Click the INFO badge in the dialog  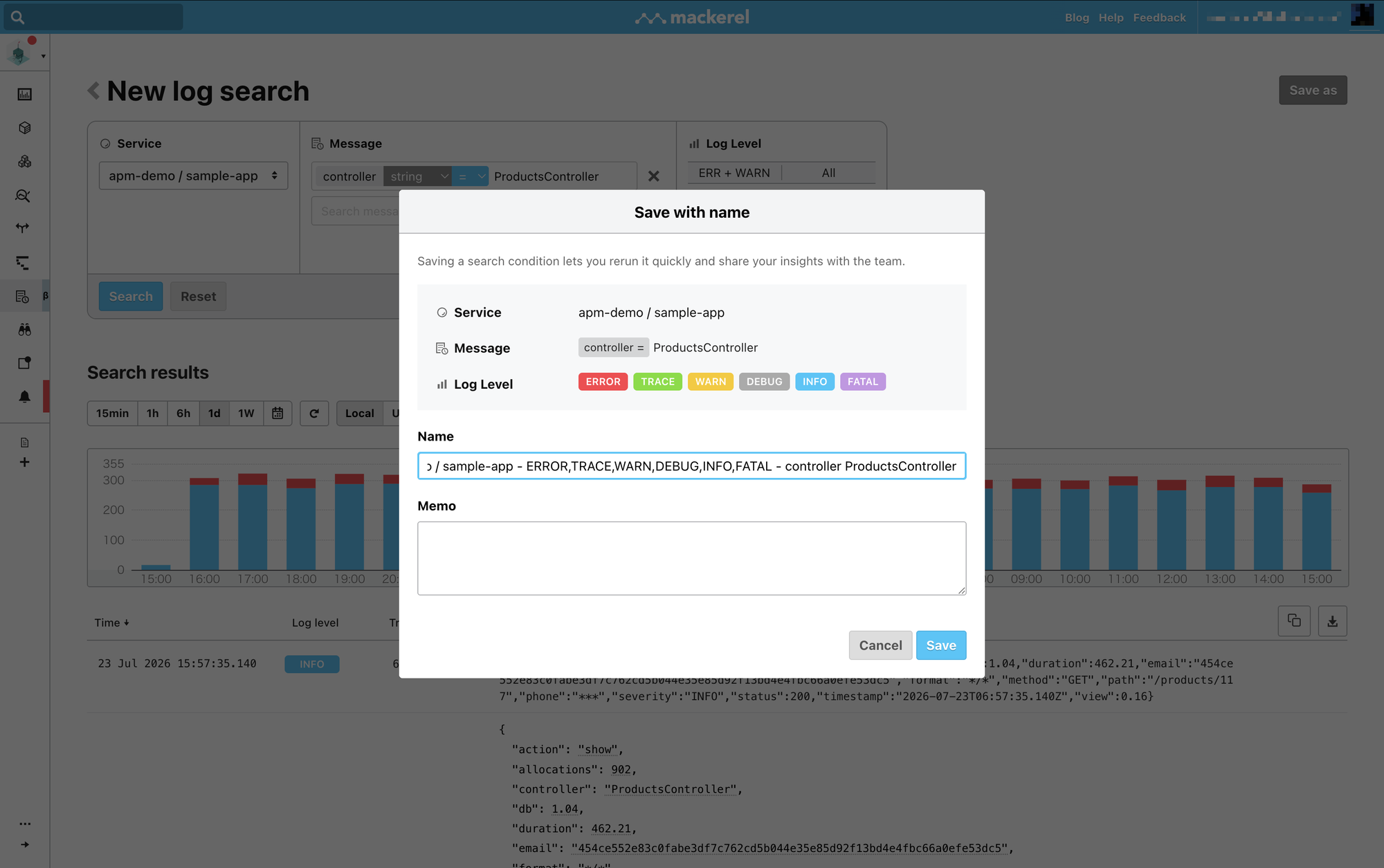pos(814,382)
